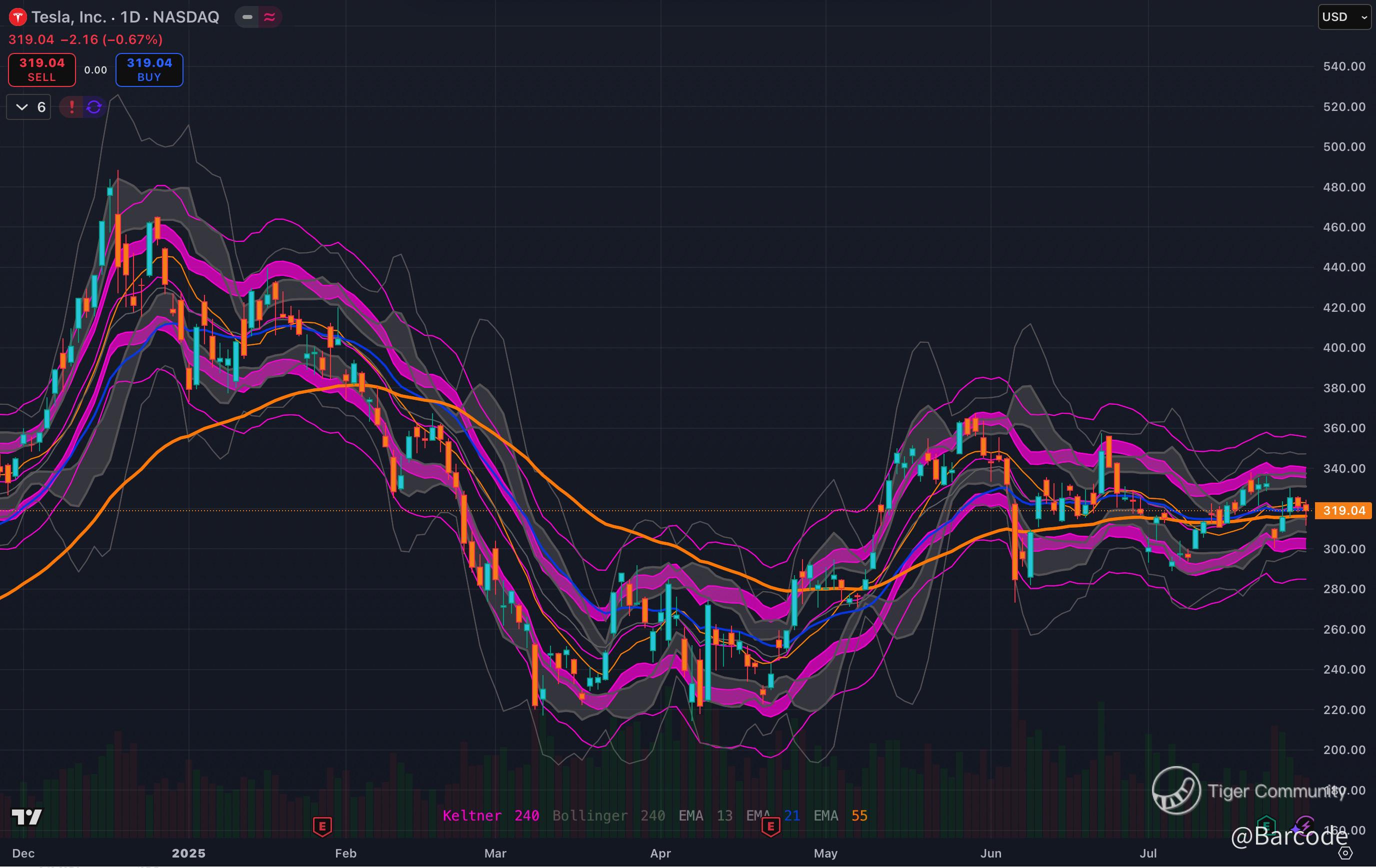Click the gray dash indicator pill
The height and width of the screenshot is (868, 1376).
pyautogui.click(x=247, y=17)
